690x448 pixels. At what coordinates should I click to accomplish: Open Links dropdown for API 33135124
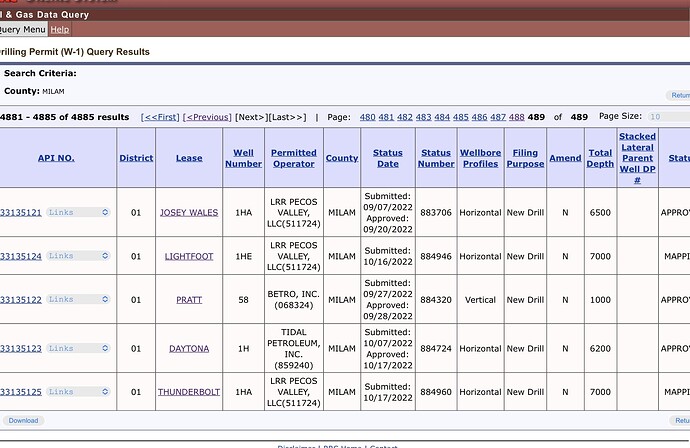point(78,256)
